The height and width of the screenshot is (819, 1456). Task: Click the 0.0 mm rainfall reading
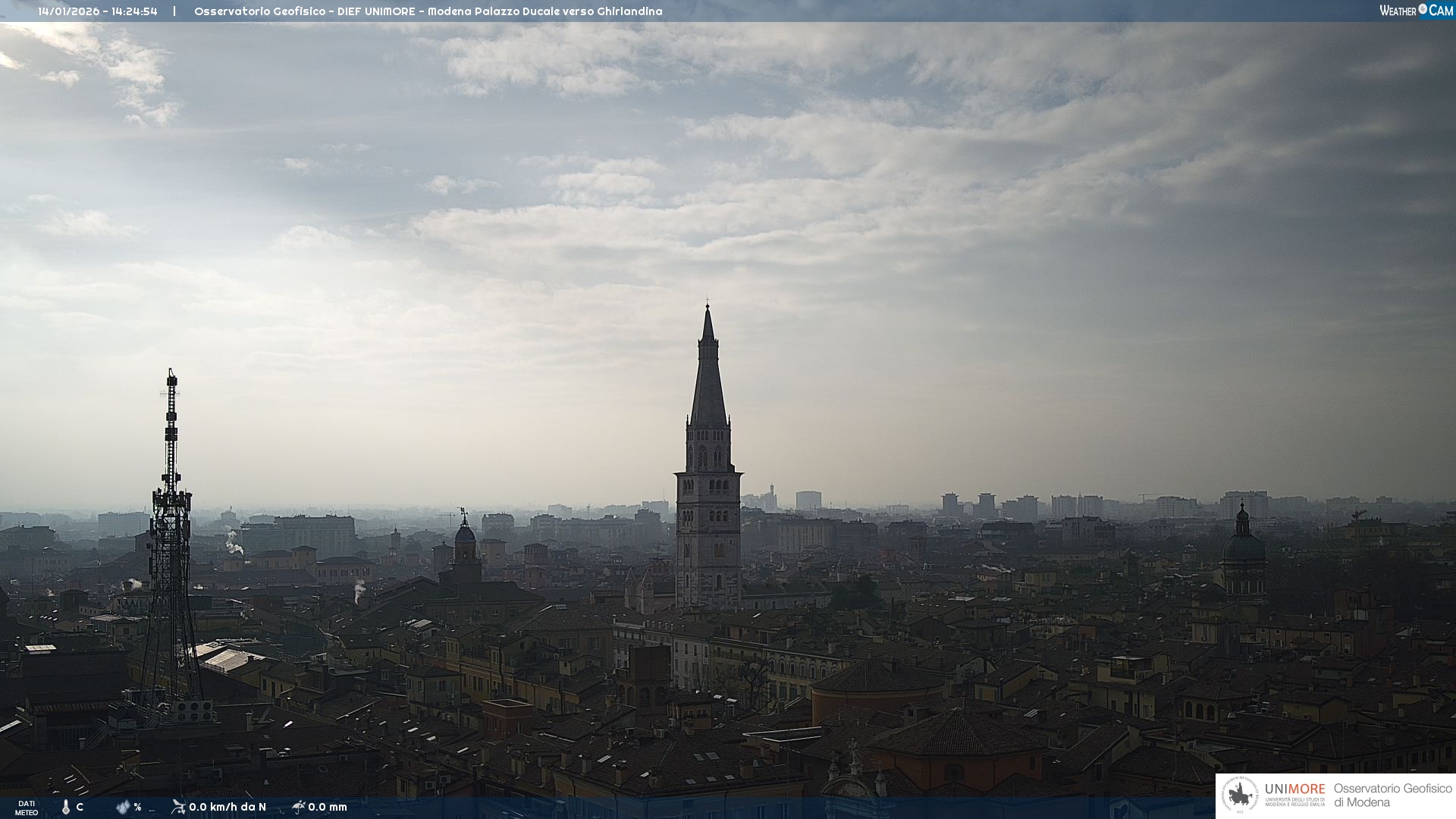point(328,807)
